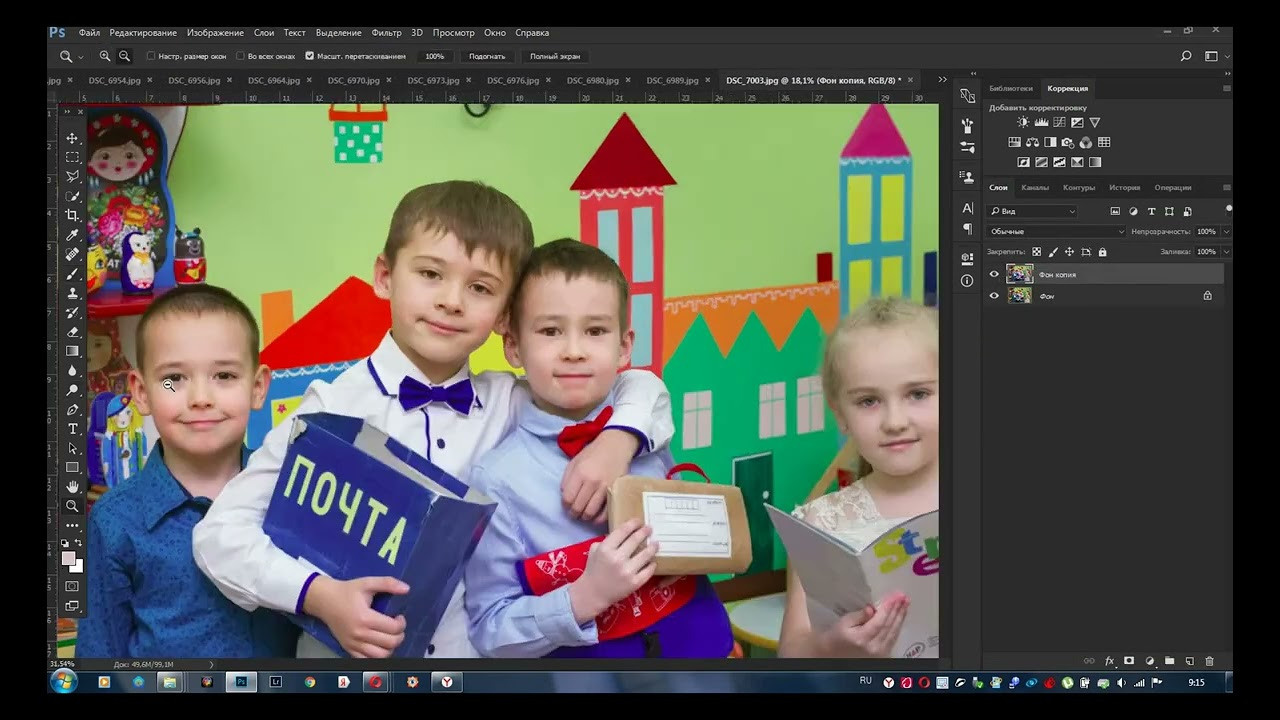Select the Eyedropper tool
This screenshot has height=720, width=1280.
click(72, 235)
